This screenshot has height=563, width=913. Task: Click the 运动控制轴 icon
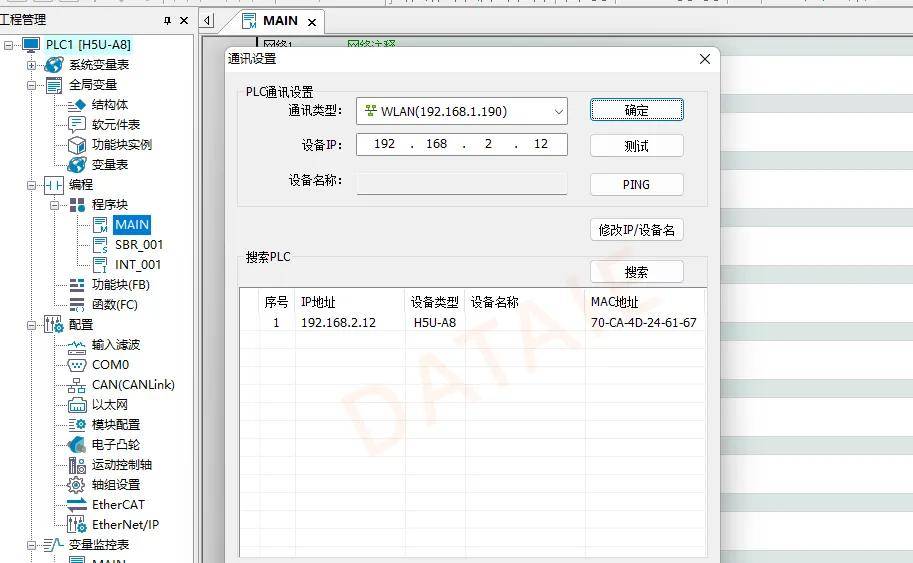click(x=77, y=465)
